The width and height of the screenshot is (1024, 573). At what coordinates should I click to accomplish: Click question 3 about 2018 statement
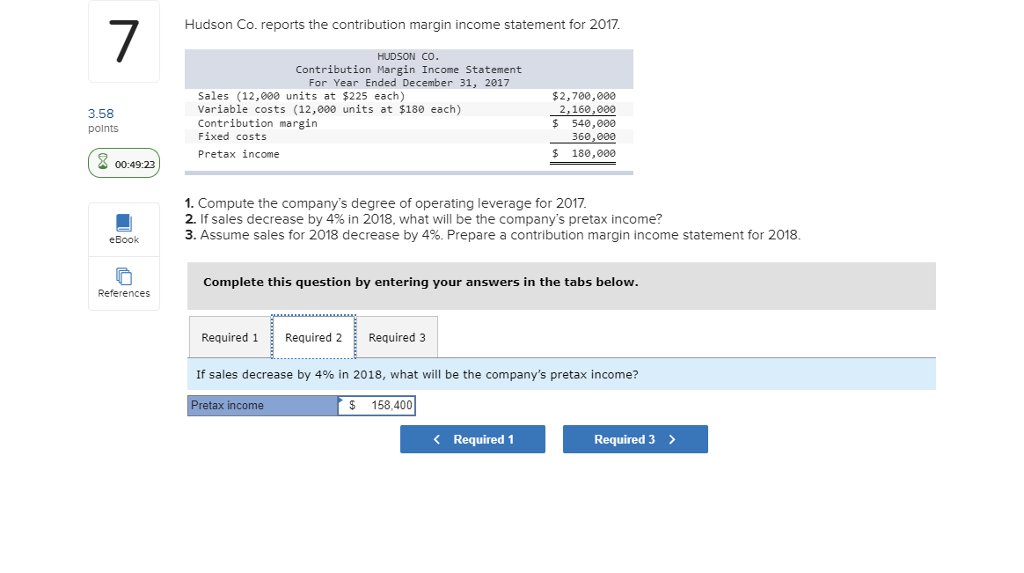[492, 235]
